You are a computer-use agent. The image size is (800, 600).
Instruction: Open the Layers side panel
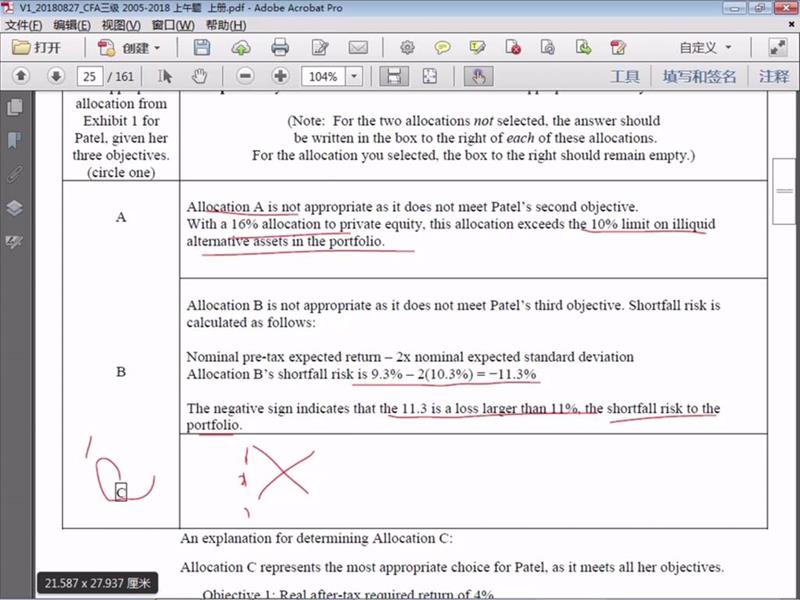coord(14,208)
